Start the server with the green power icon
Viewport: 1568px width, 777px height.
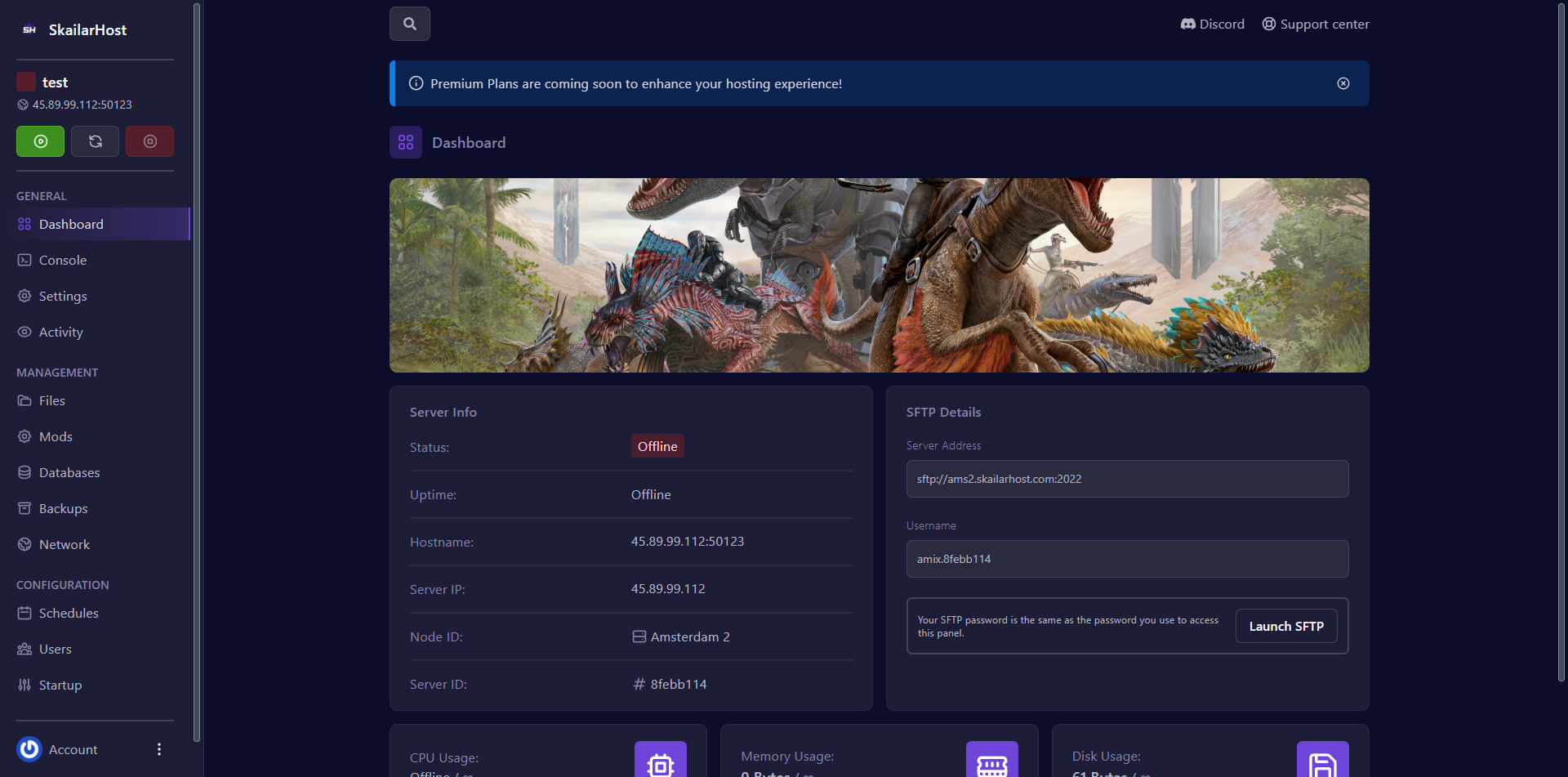point(40,141)
